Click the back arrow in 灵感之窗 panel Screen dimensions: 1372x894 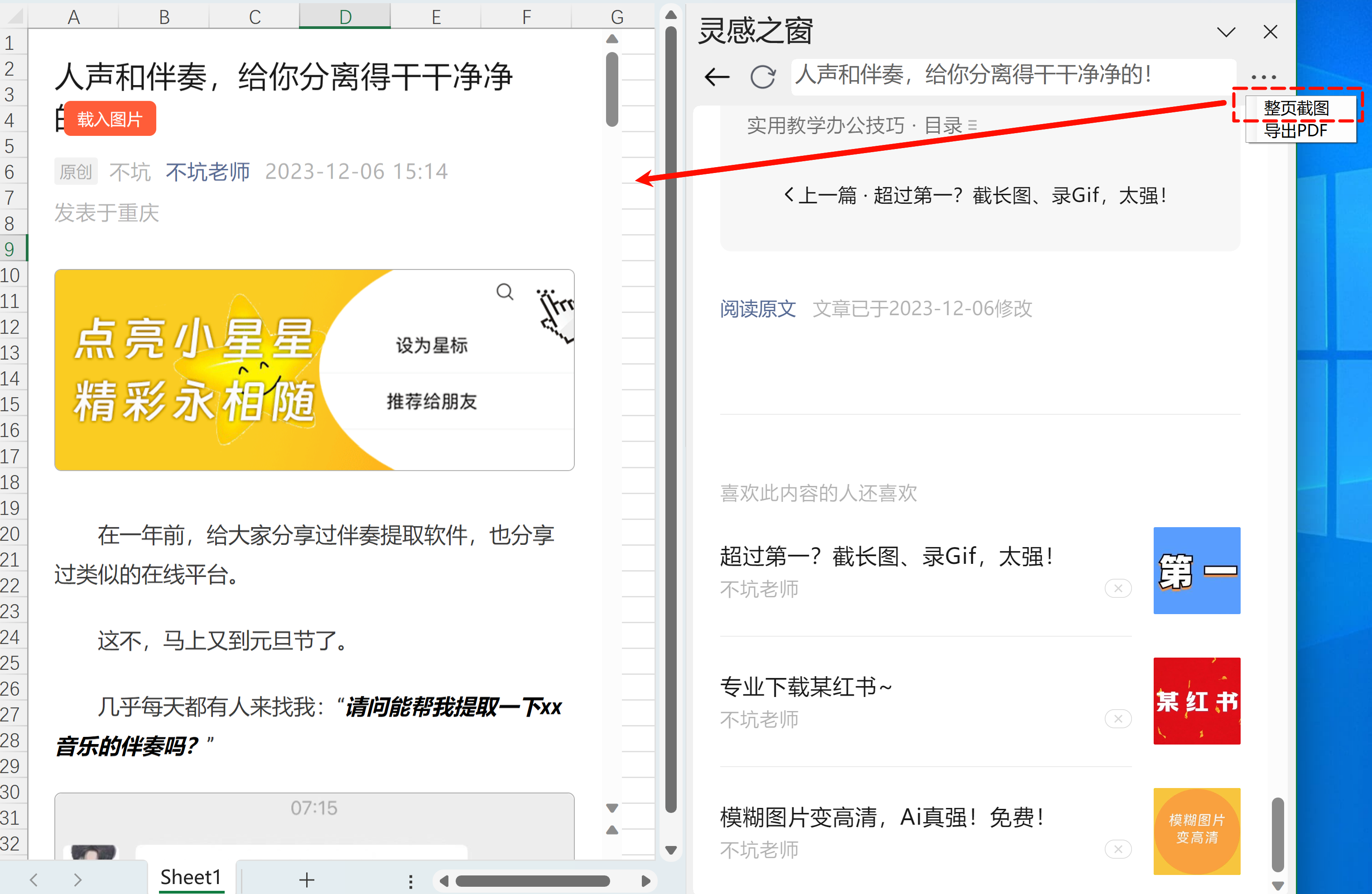pos(717,77)
